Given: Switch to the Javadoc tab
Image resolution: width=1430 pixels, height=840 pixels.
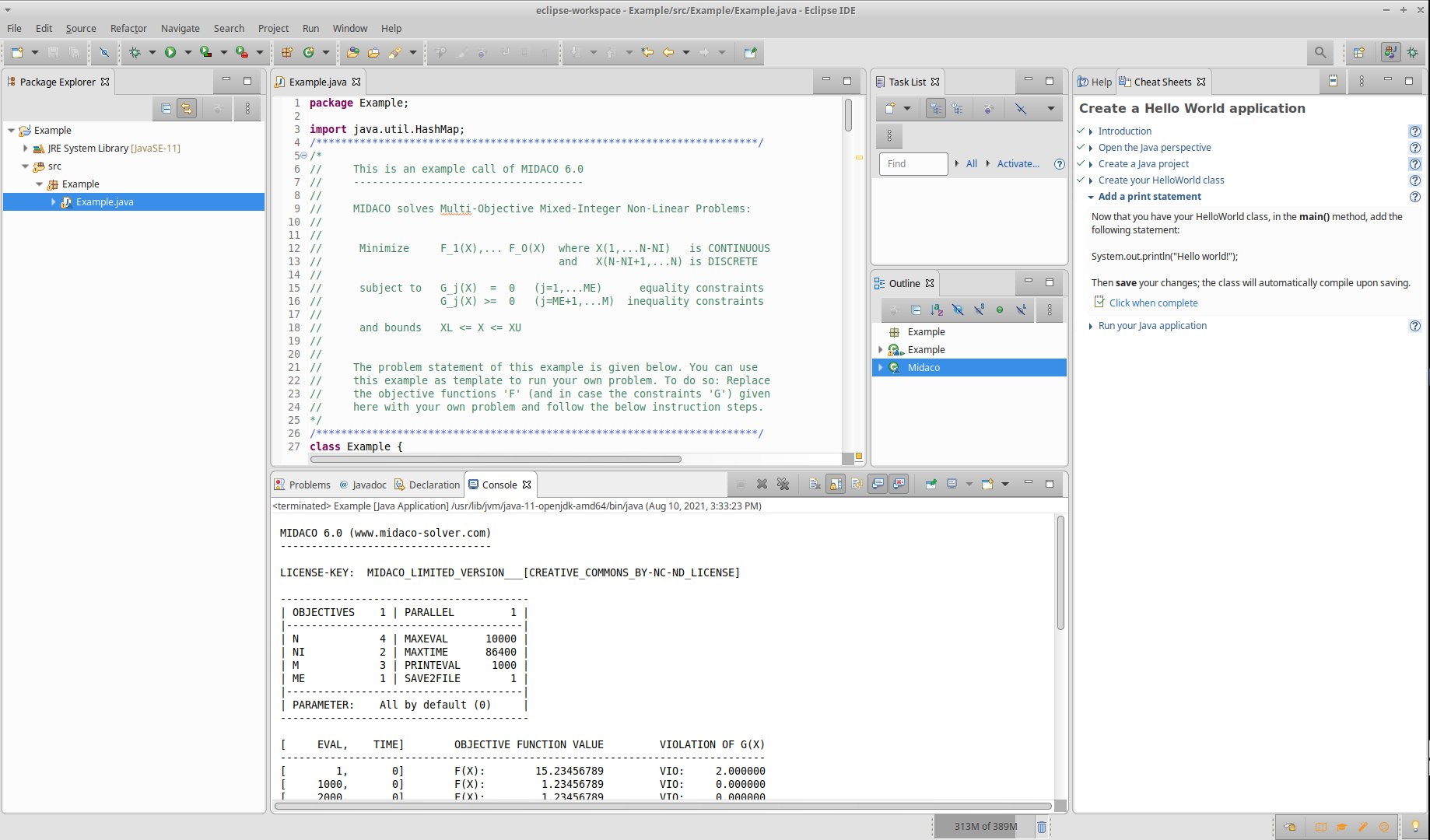Looking at the screenshot, I should (362, 485).
